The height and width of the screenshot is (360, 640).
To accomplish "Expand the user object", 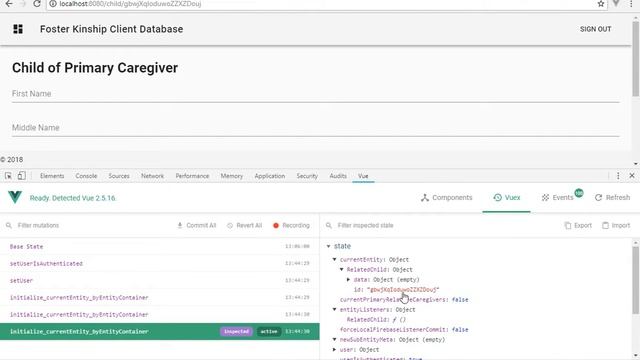I will click(x=334, y=350).
